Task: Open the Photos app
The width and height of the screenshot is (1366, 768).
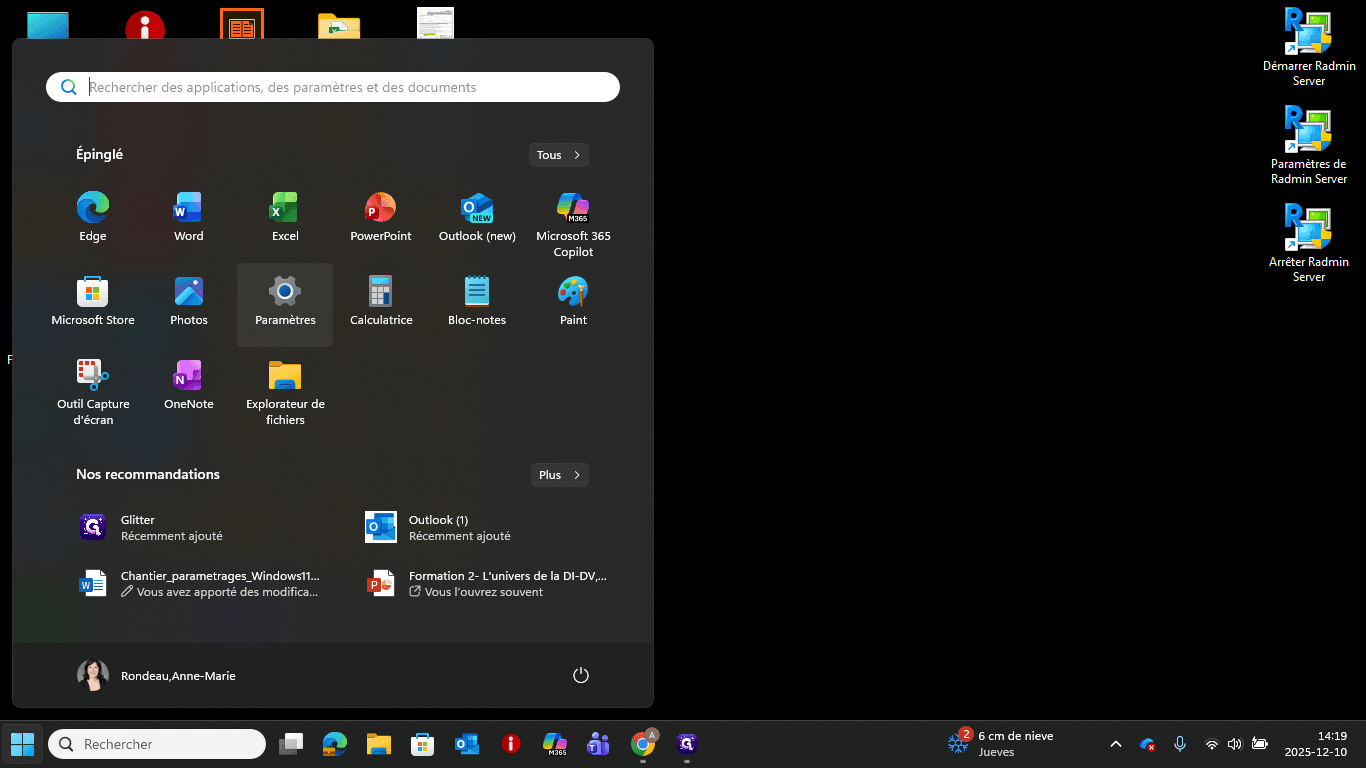Action: coord(189,302)
